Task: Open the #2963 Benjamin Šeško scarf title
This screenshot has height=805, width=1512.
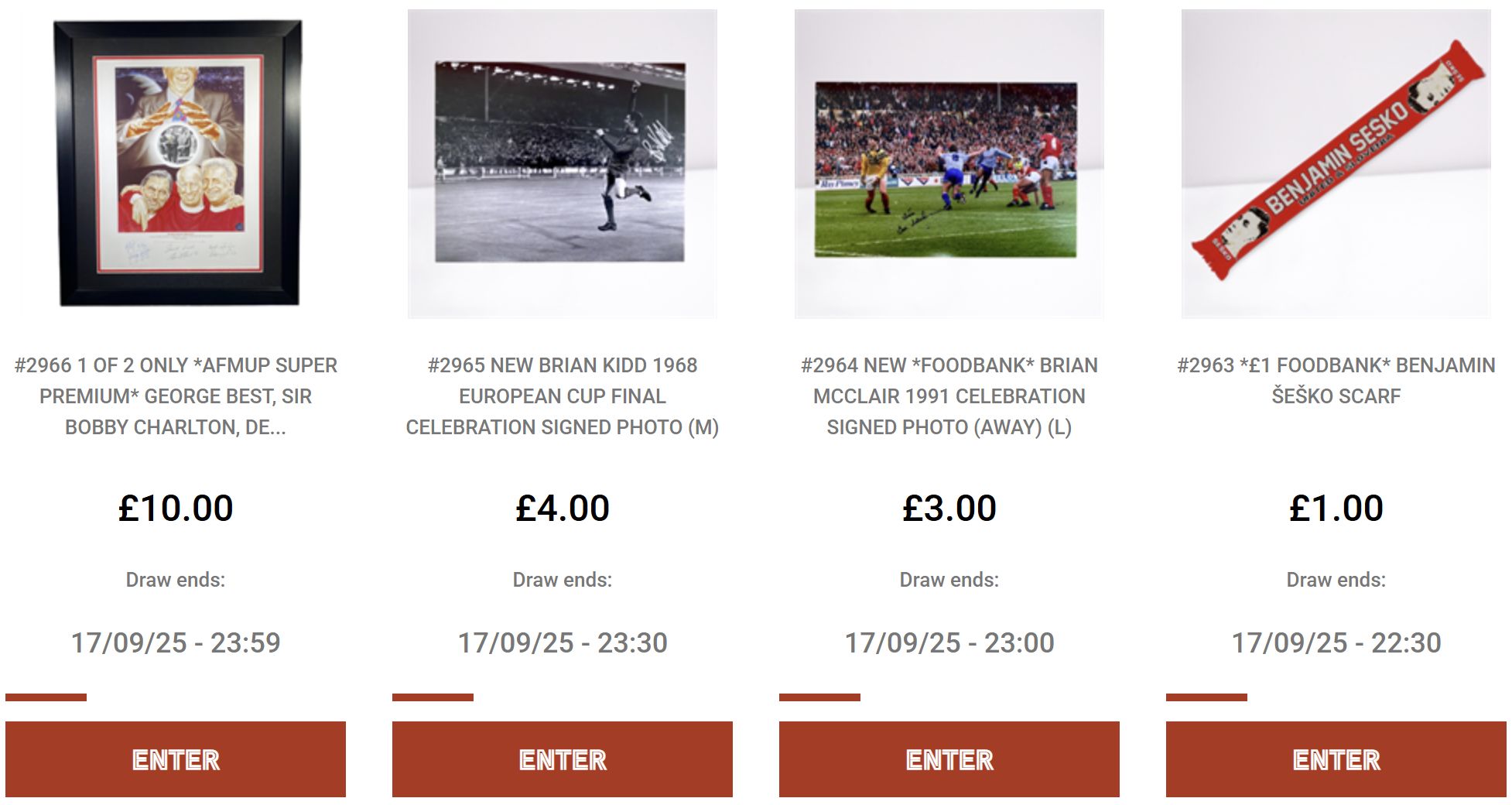Action: pos(1336,381)
